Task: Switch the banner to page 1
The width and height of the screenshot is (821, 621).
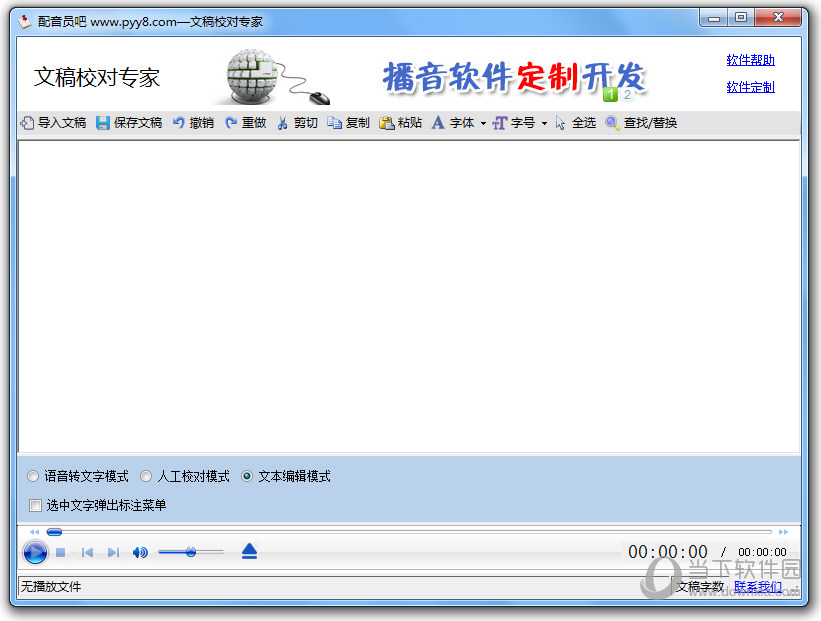Action: point(610,95)
